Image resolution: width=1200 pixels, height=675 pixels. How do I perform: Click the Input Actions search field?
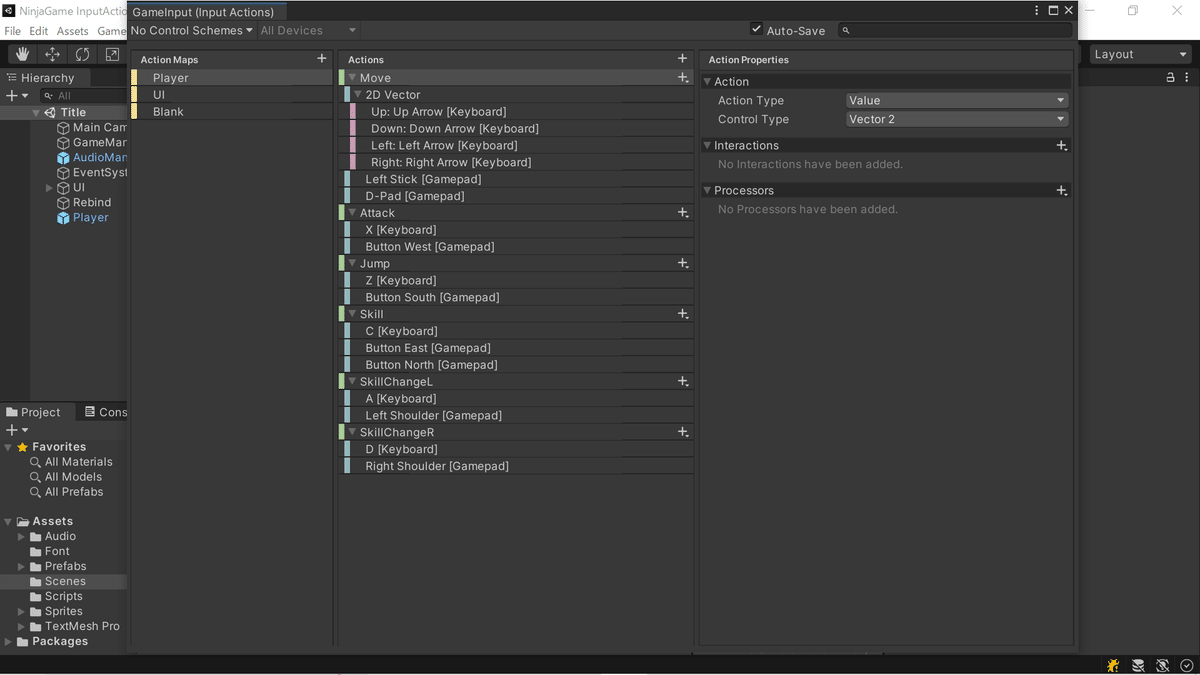pyautogui.click(x=955, y=31)
